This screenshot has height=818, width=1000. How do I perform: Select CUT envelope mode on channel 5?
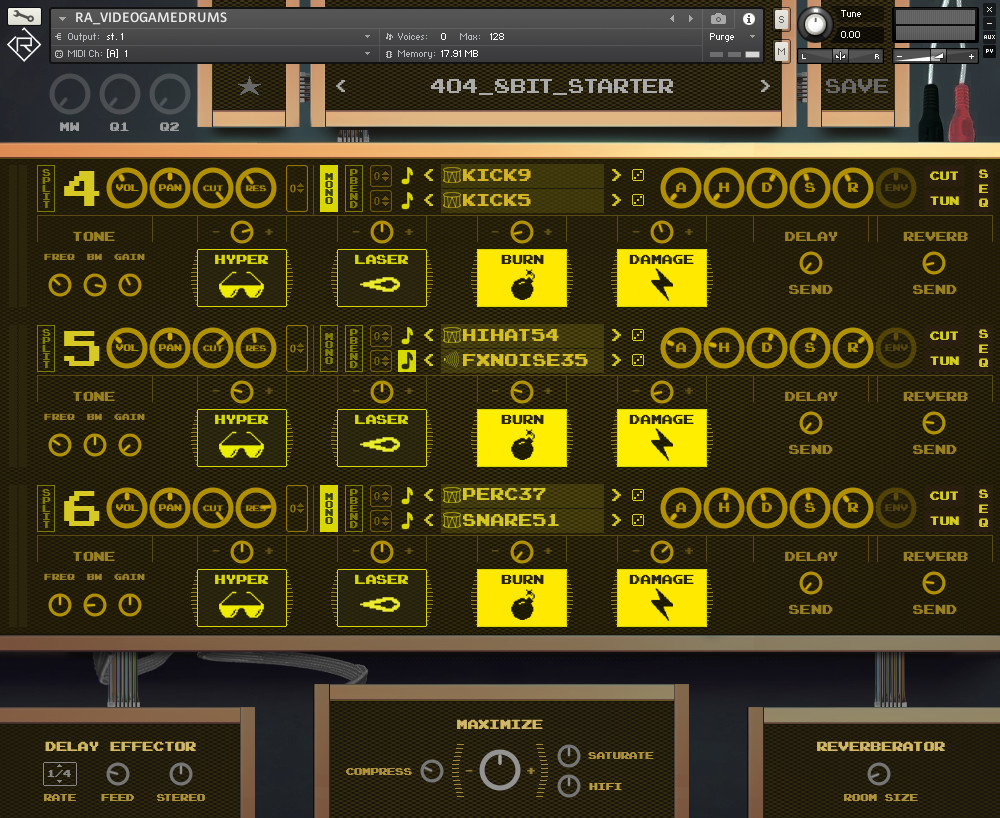(944, 335)
